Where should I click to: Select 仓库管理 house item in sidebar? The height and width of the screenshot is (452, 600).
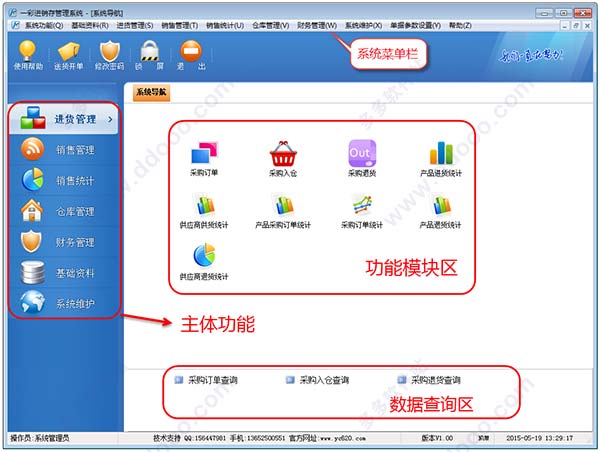tap(64, 211)
